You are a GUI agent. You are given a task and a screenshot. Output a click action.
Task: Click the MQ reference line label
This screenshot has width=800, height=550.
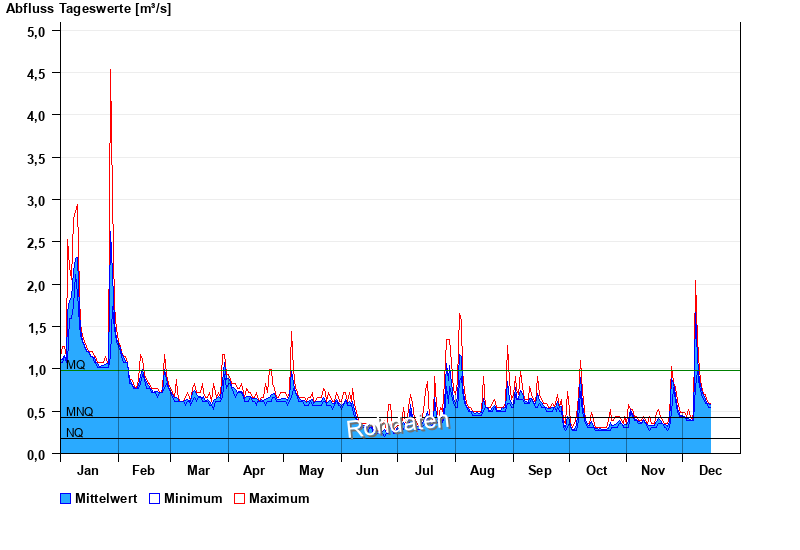point(76,365)
